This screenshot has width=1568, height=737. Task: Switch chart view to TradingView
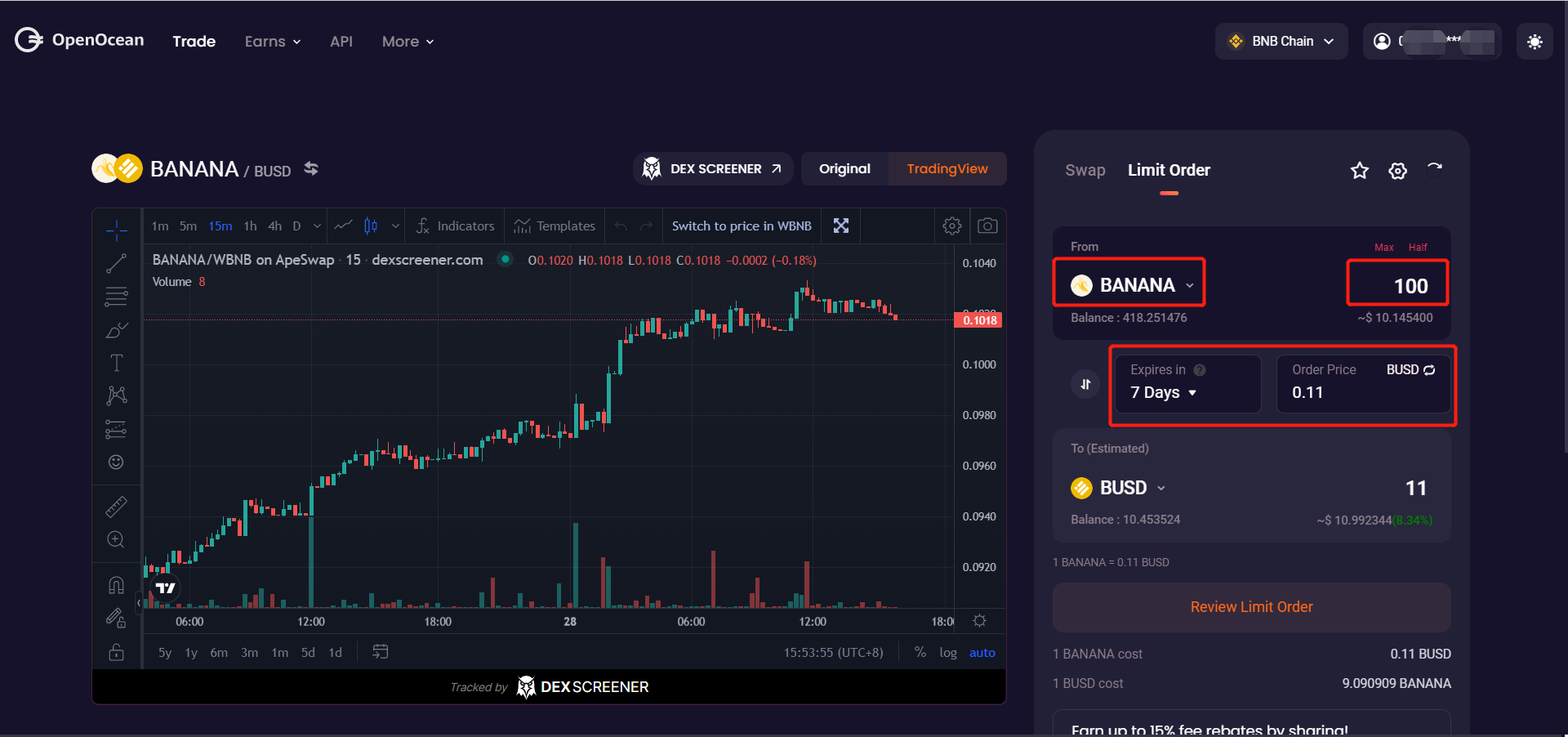tap(947, 168)
